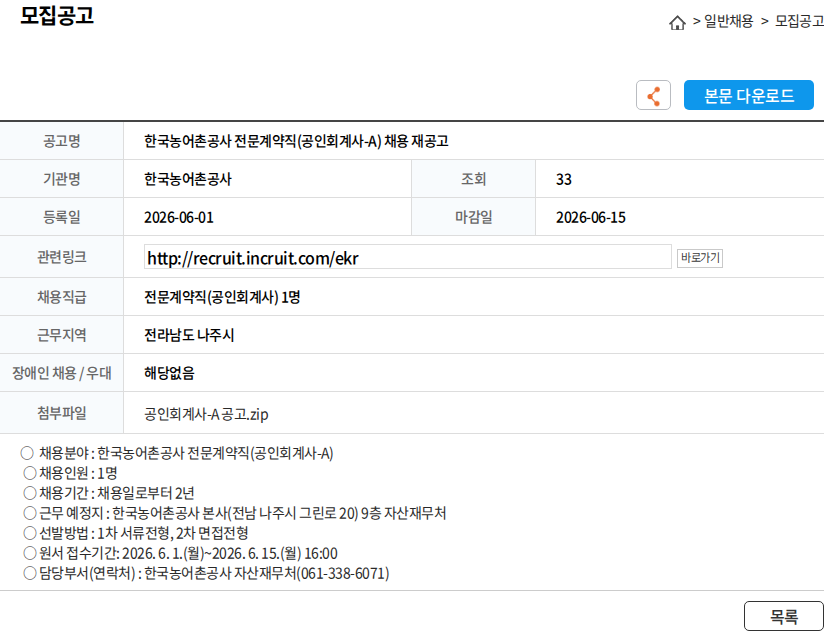Viewport: 824px width, 631px height.
Task: Click the view count value 33
Action: click(x=563, y=179)
